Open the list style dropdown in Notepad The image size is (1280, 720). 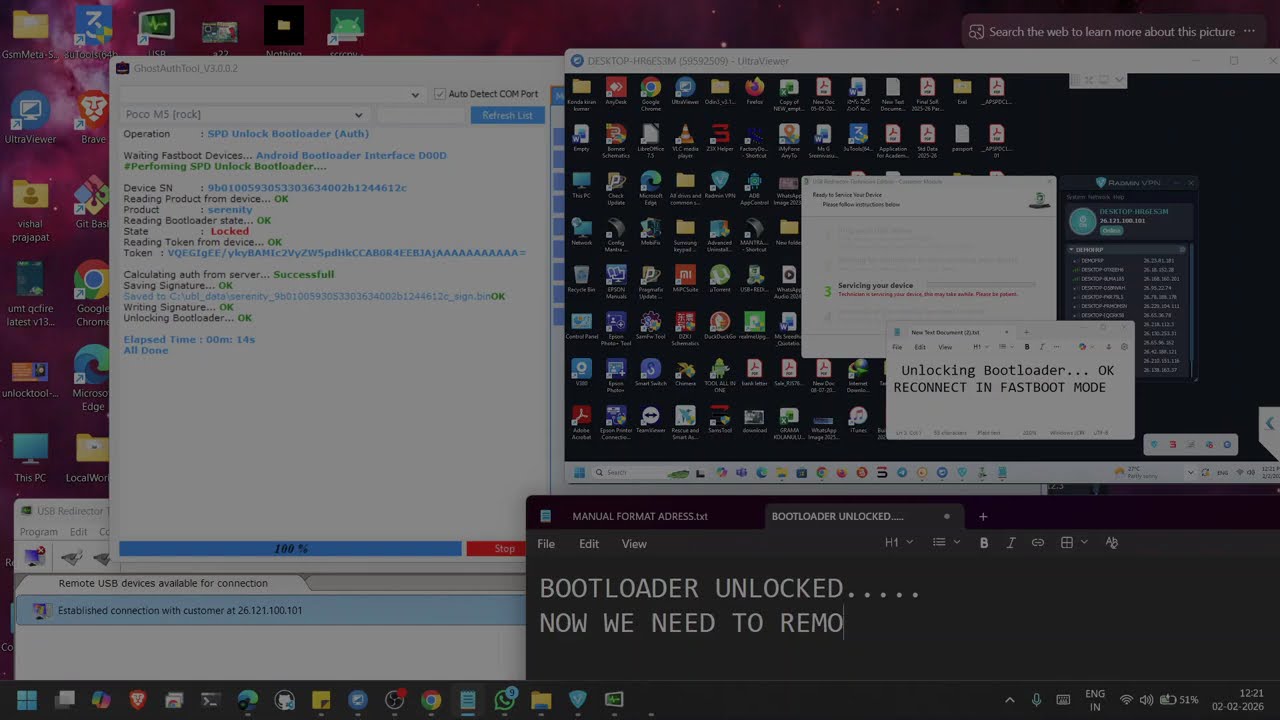click(x=944, y=543)
